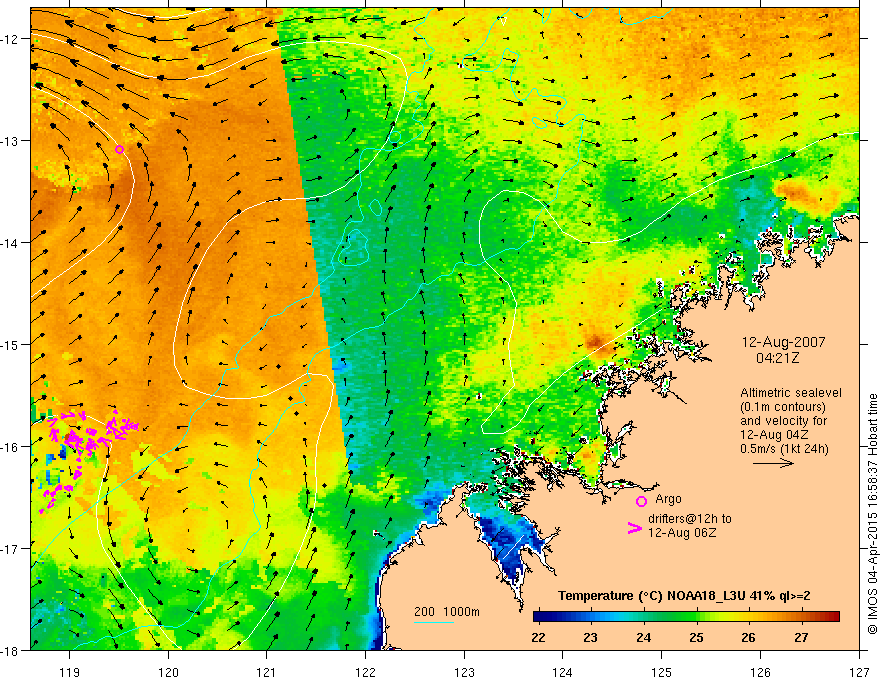The height and width of the screenshot is (680, 880).
Task: Click the latitude axis label -16
Action: (x=11, y=447)
